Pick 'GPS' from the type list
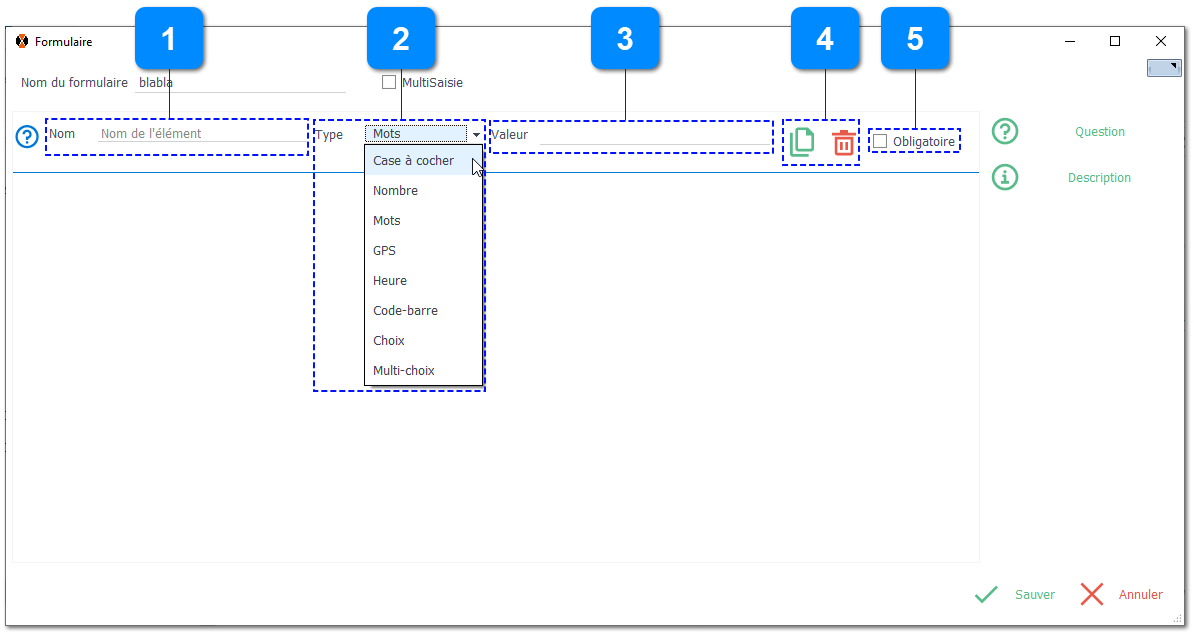The height and width of the screenshot is (635, 1194). coord(384,251)
